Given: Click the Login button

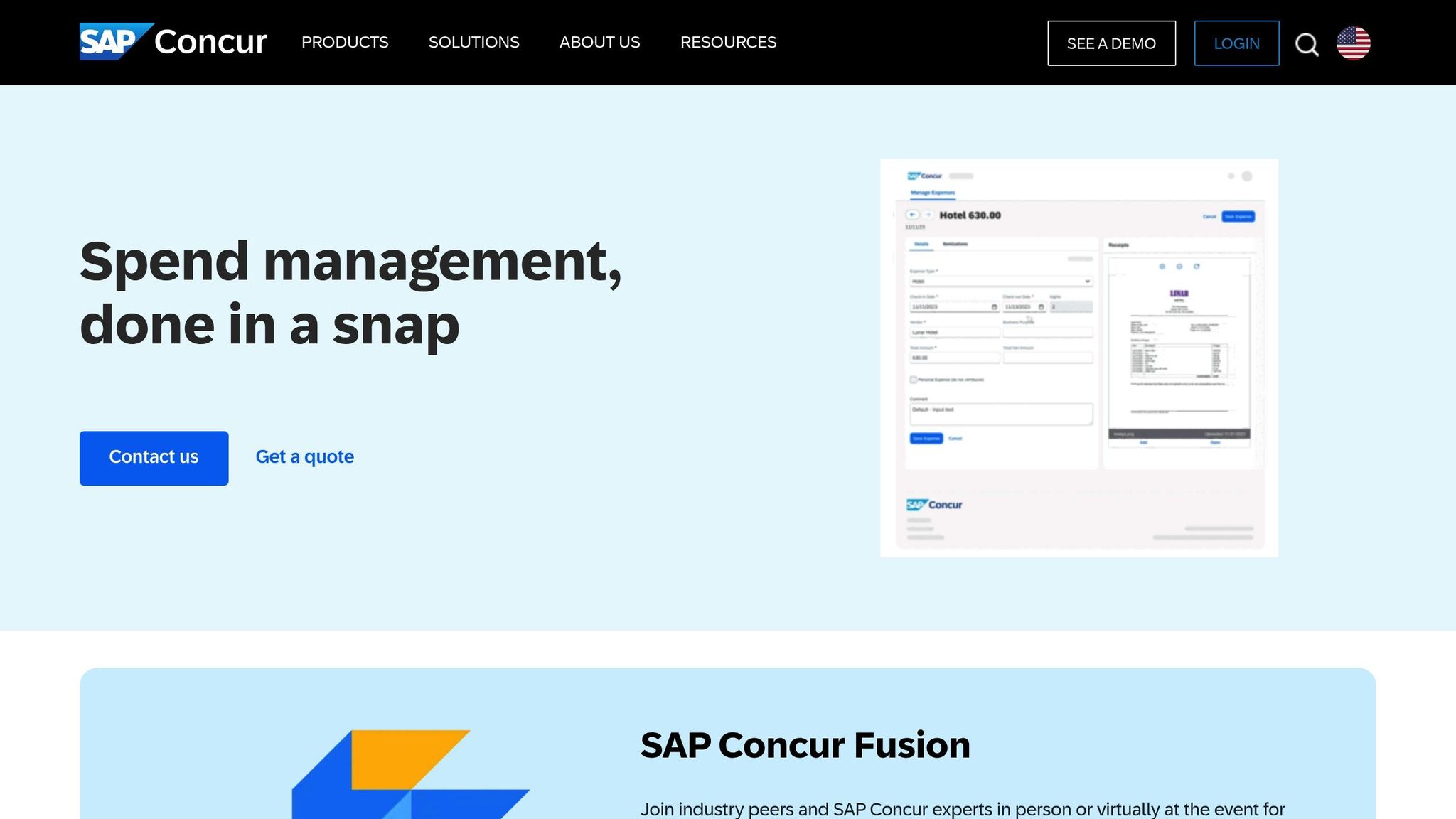Looking at the screenshot, I should (x=1236, y=43).
